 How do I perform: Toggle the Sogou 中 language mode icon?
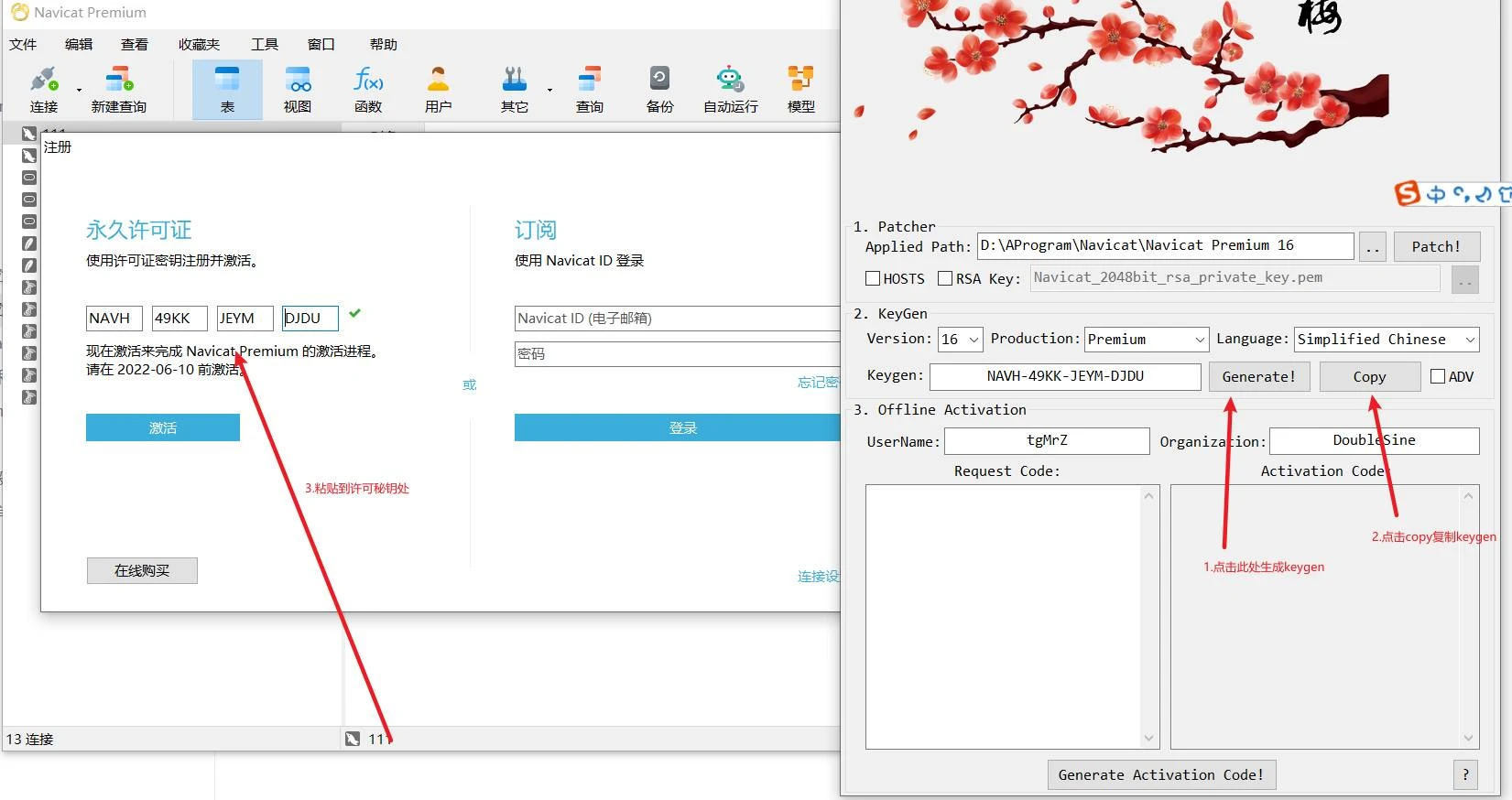click(x=1436, y=194)
